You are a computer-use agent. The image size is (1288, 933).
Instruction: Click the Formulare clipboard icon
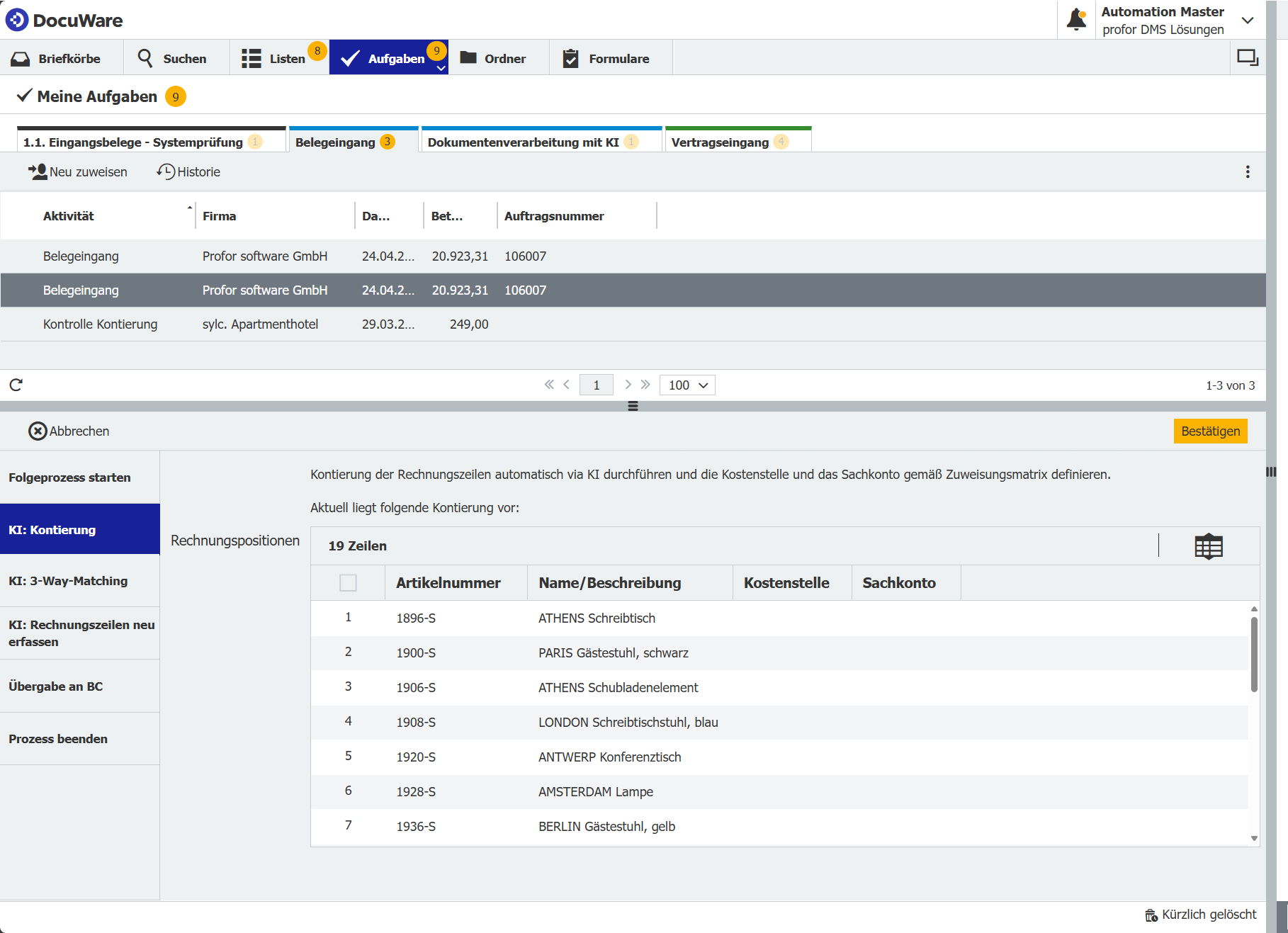tap(570, 57)
